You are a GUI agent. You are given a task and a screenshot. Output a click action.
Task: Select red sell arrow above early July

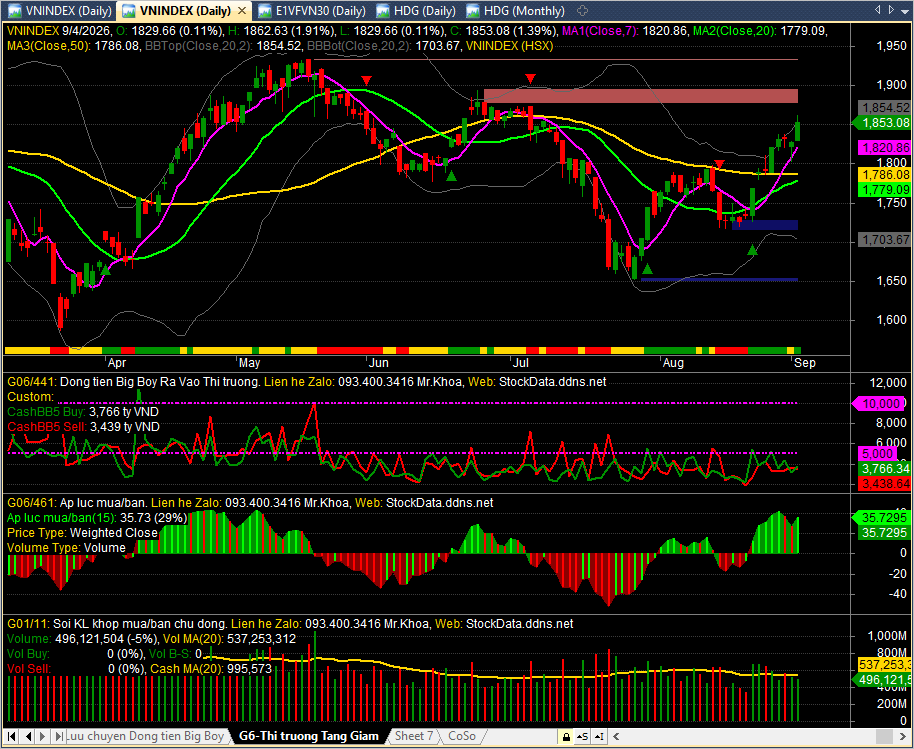point(530,78)
